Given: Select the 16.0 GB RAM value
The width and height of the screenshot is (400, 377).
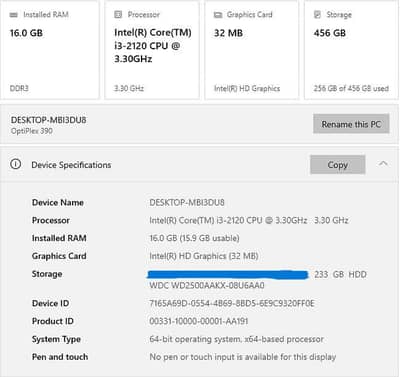Looking at the screenshot, I should coord(26,33).
